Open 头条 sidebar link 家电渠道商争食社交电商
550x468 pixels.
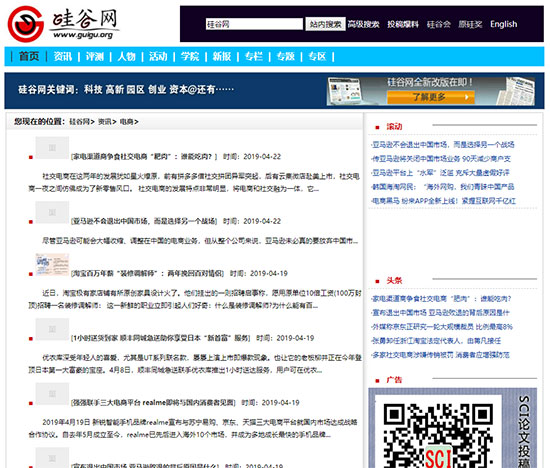point(441,299)
